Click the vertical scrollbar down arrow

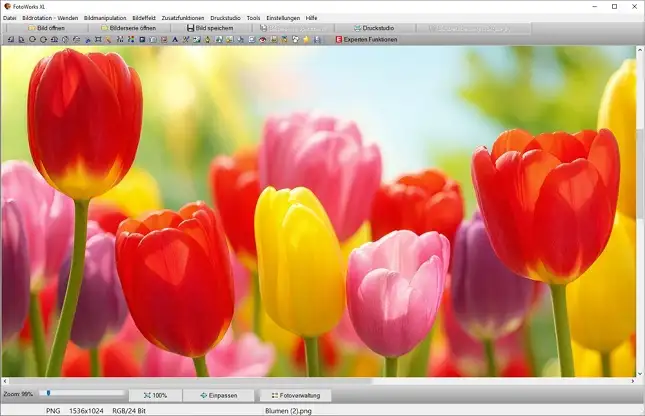[x=640, y=374]
